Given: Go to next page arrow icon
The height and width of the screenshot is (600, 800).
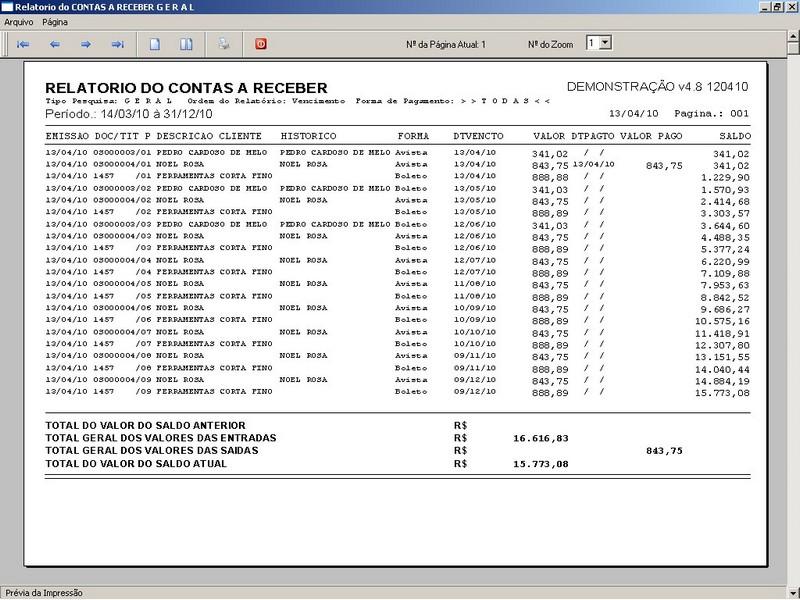Looking at the screenshot, I should coord(86,44).
